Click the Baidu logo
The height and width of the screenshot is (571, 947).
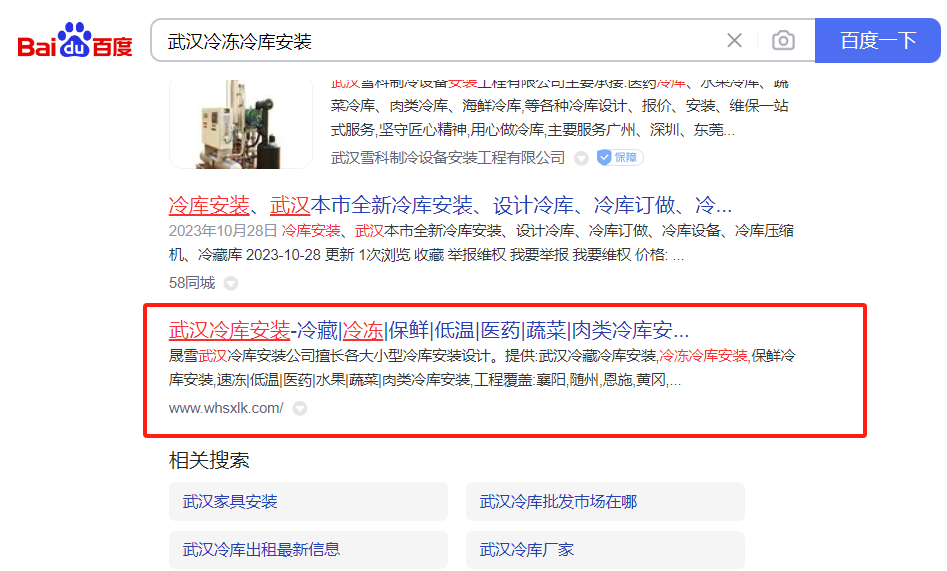tap(75, 40)
